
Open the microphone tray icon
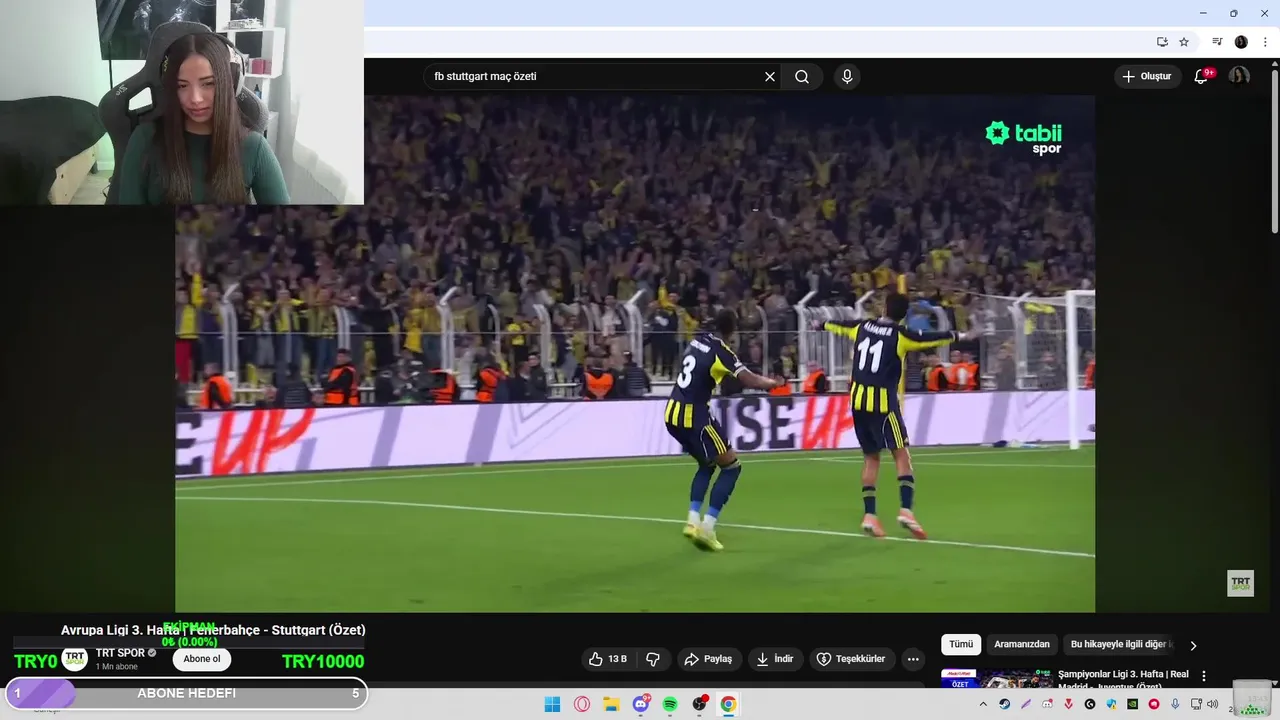click(x=1175, y=704)
